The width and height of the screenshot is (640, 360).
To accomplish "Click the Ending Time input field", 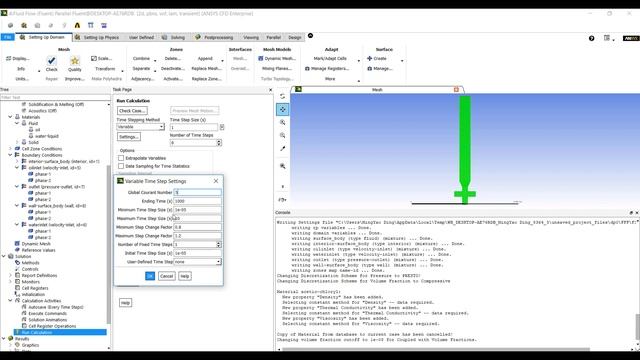I will [x=198, y=201].
